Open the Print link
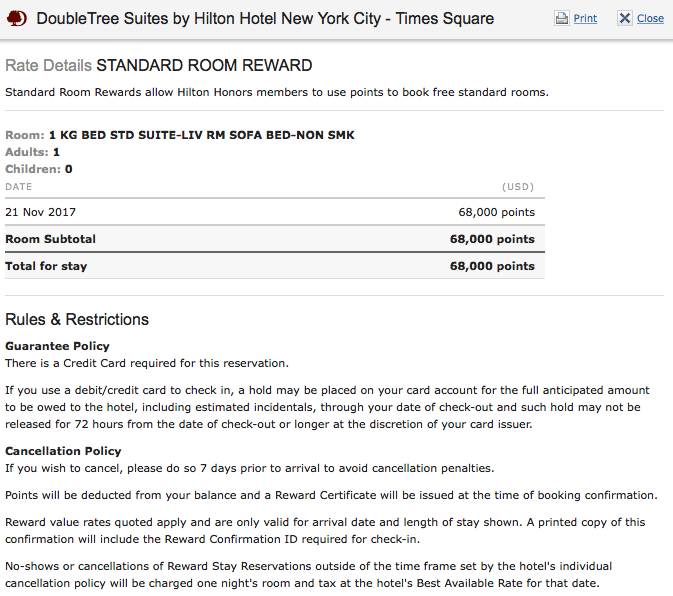The image size is (673, 596). click(x=585, y=18)
